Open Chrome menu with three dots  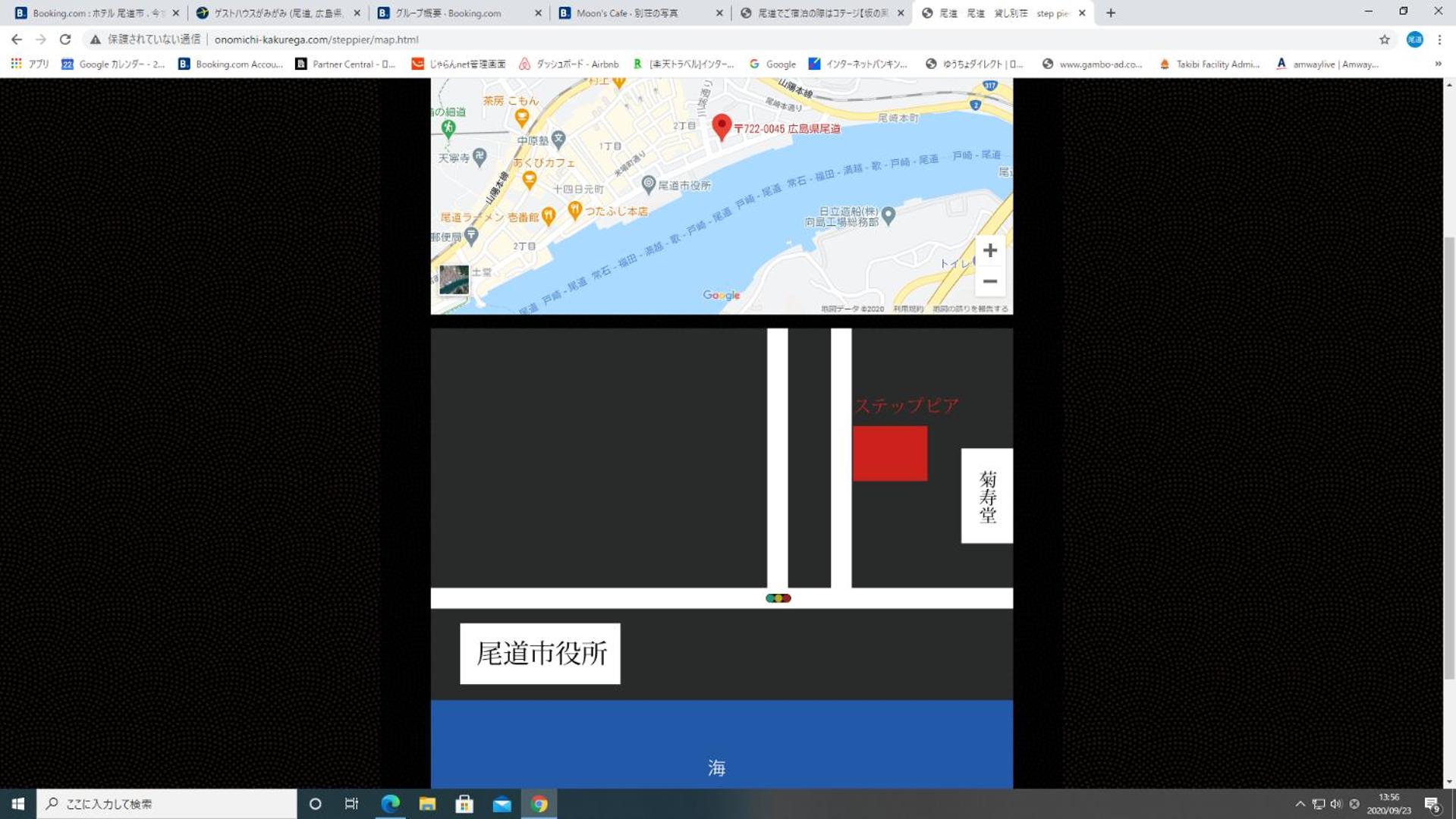[x=1439, y=39]
